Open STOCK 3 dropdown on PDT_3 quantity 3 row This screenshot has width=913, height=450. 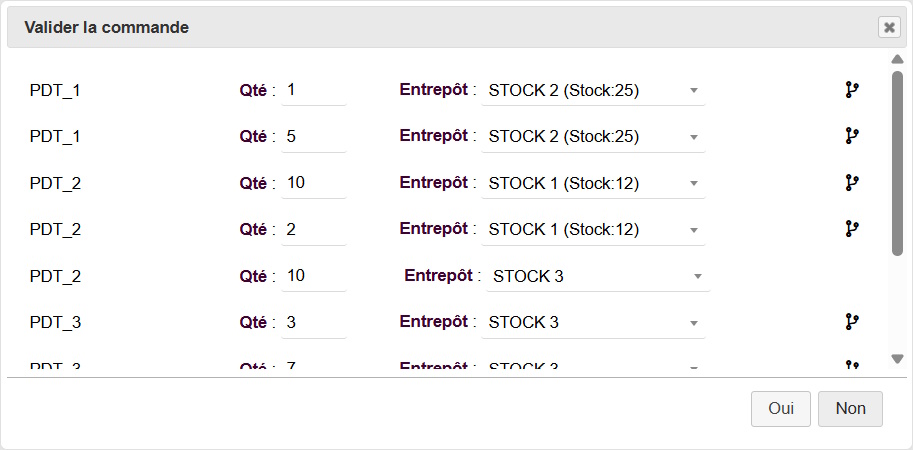click(x=593, y=322)
